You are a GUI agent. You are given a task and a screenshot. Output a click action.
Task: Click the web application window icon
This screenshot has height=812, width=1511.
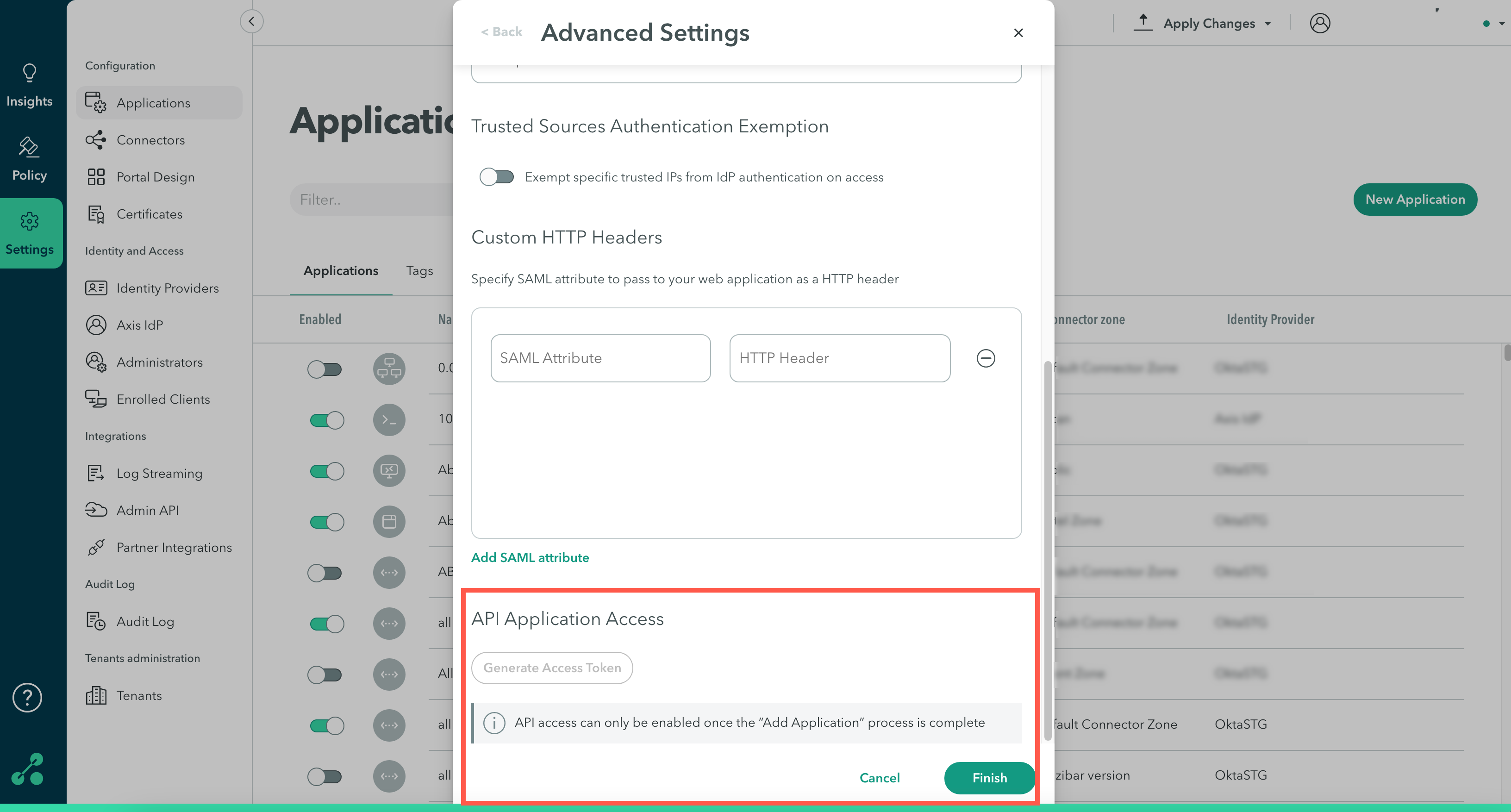[389, 522]
